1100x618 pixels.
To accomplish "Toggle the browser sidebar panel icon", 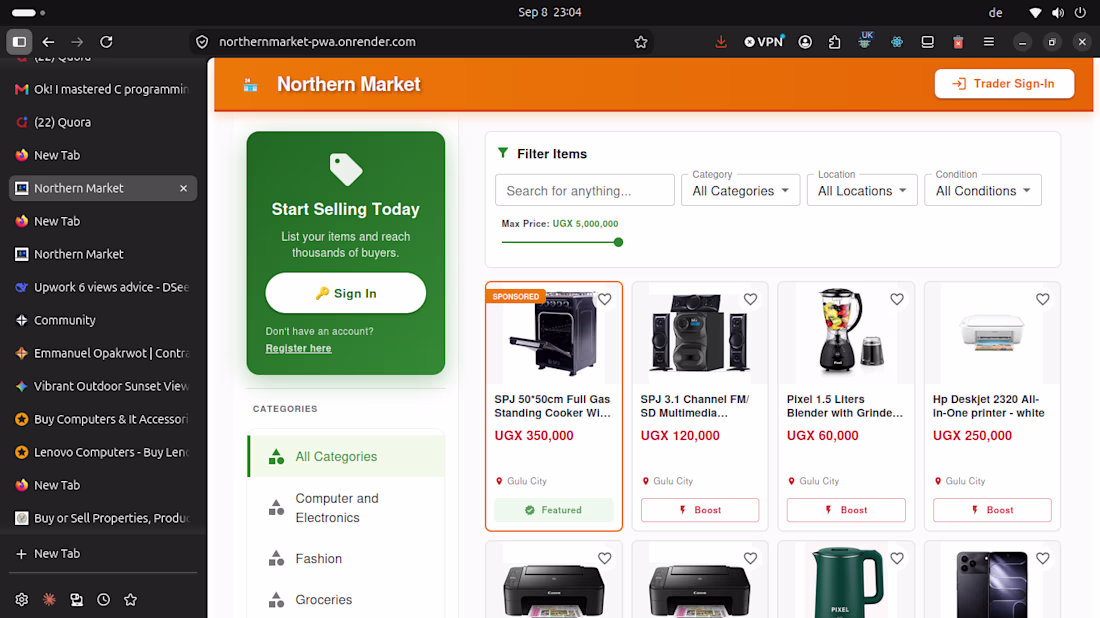I will [x=20, y=42].
